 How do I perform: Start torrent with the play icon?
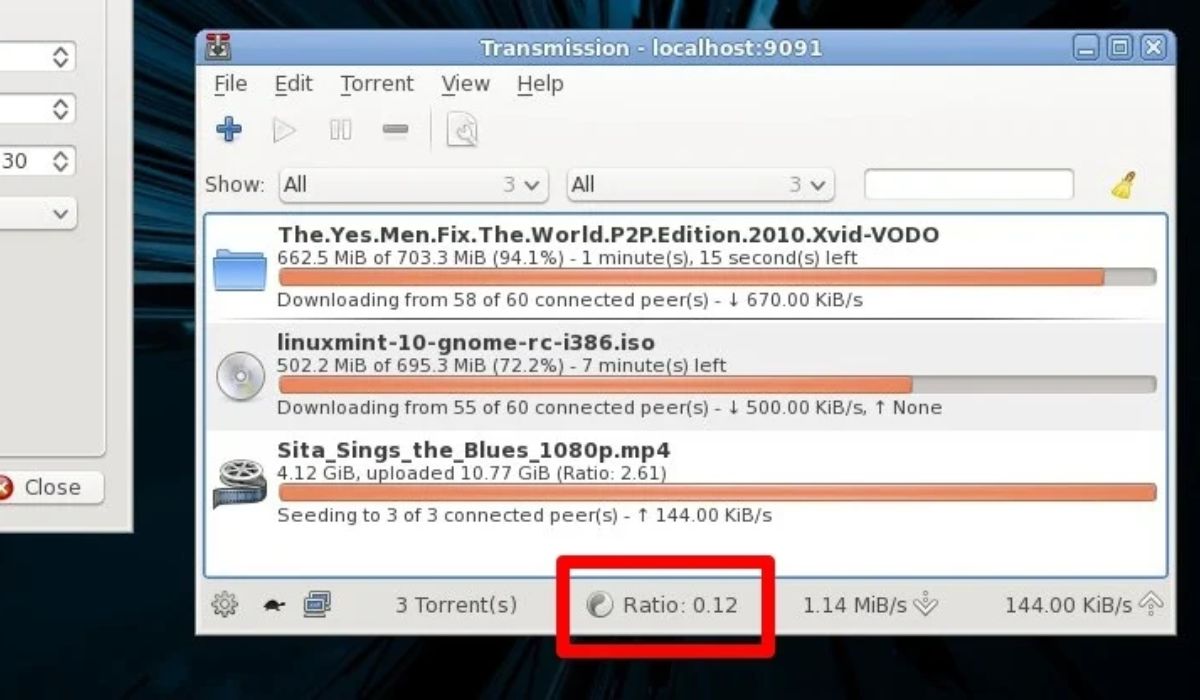tap(284, 130)
